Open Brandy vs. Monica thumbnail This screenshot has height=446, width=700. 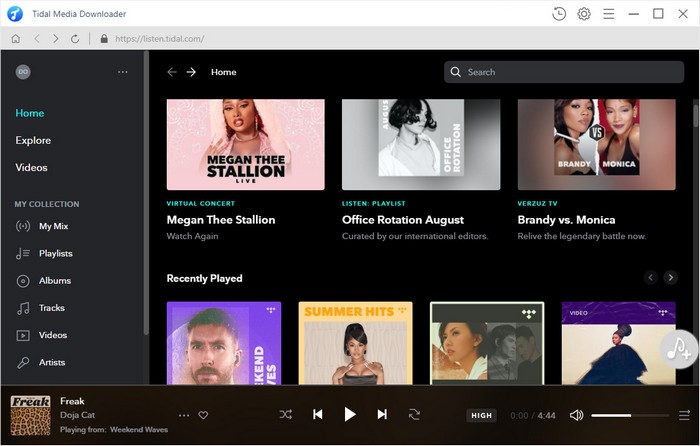[596, 144]
